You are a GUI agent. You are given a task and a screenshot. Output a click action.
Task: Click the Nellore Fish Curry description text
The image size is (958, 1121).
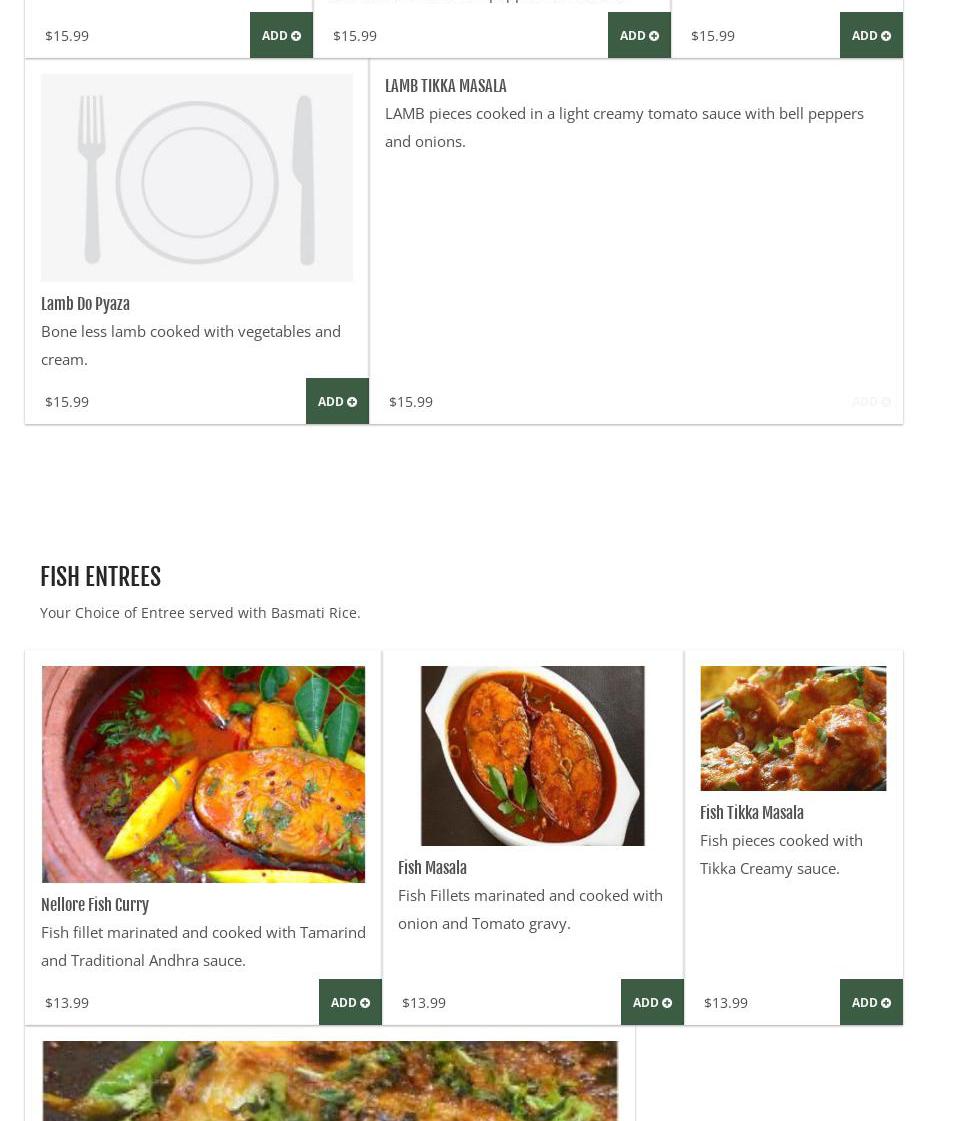coord(203,946)
